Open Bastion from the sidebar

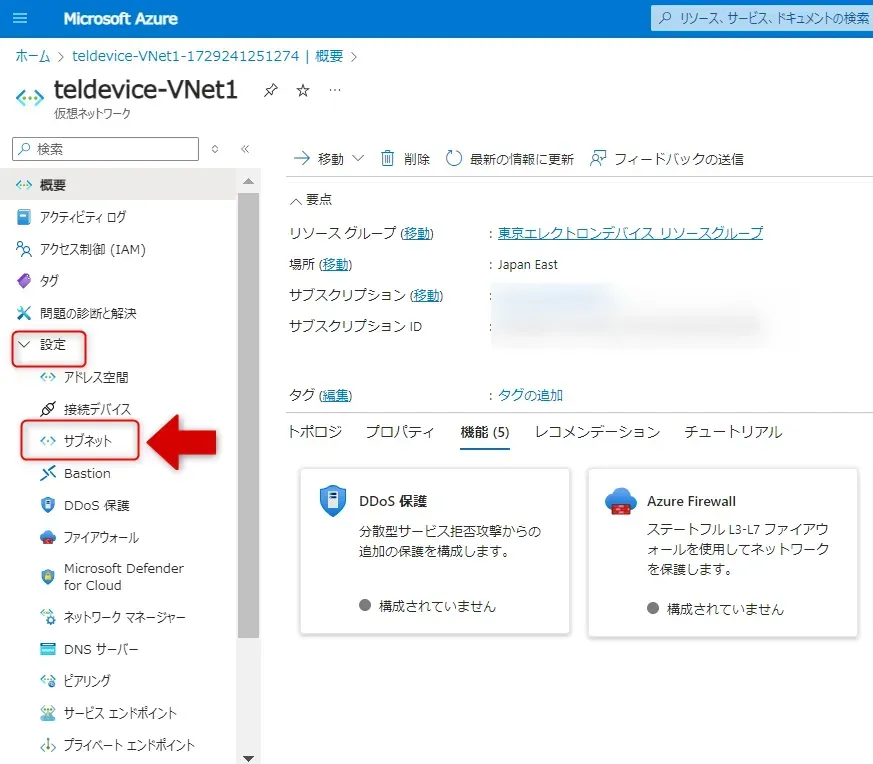click(x=87, y=473)
